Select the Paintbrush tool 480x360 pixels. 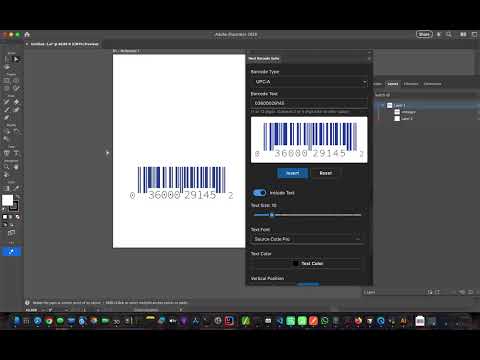pos(7,110)
